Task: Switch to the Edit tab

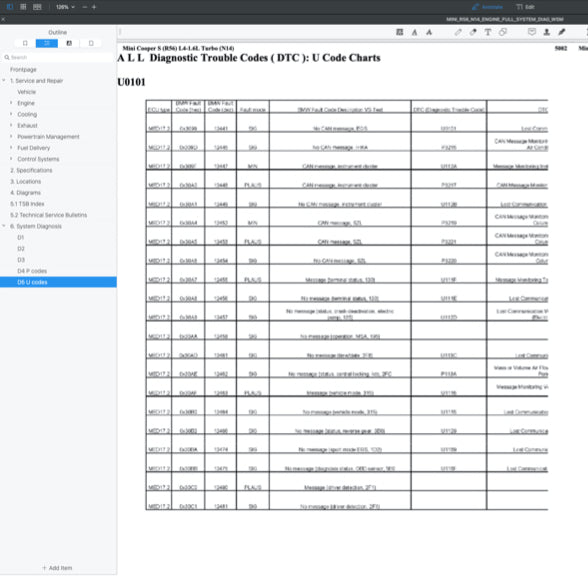Action: tap(526, 7)
